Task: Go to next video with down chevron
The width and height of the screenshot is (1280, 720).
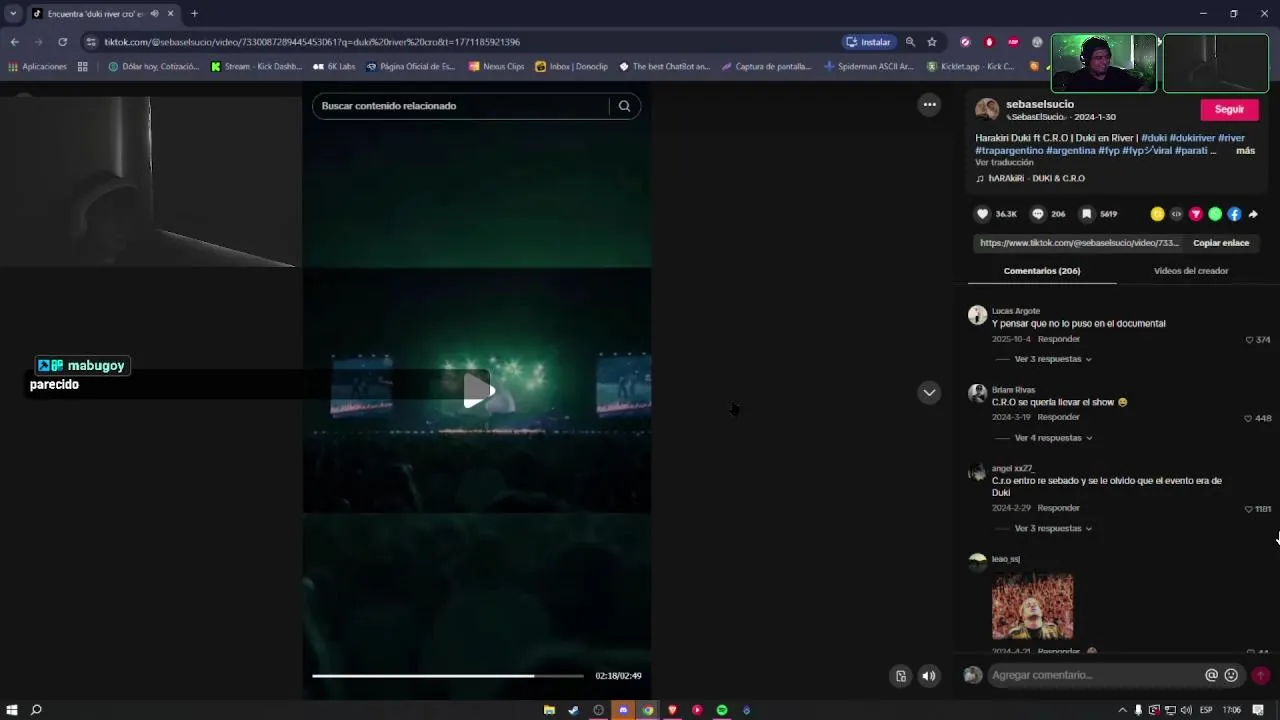Action: click(929, 393)
